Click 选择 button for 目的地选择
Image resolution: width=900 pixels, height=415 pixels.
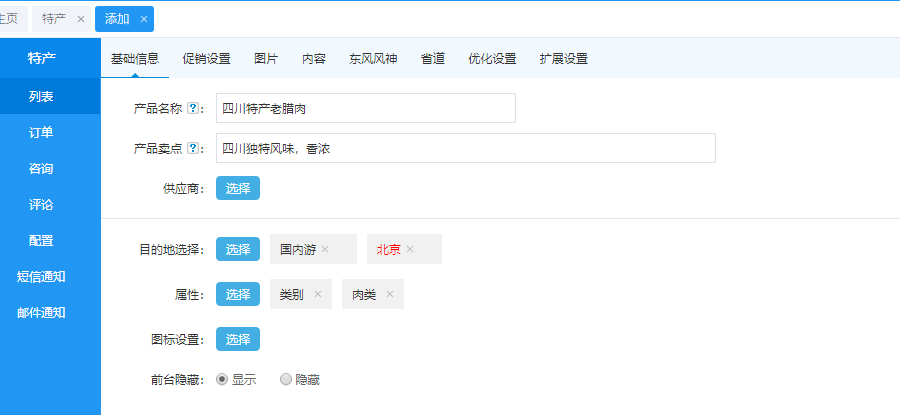tap(238, 249)
